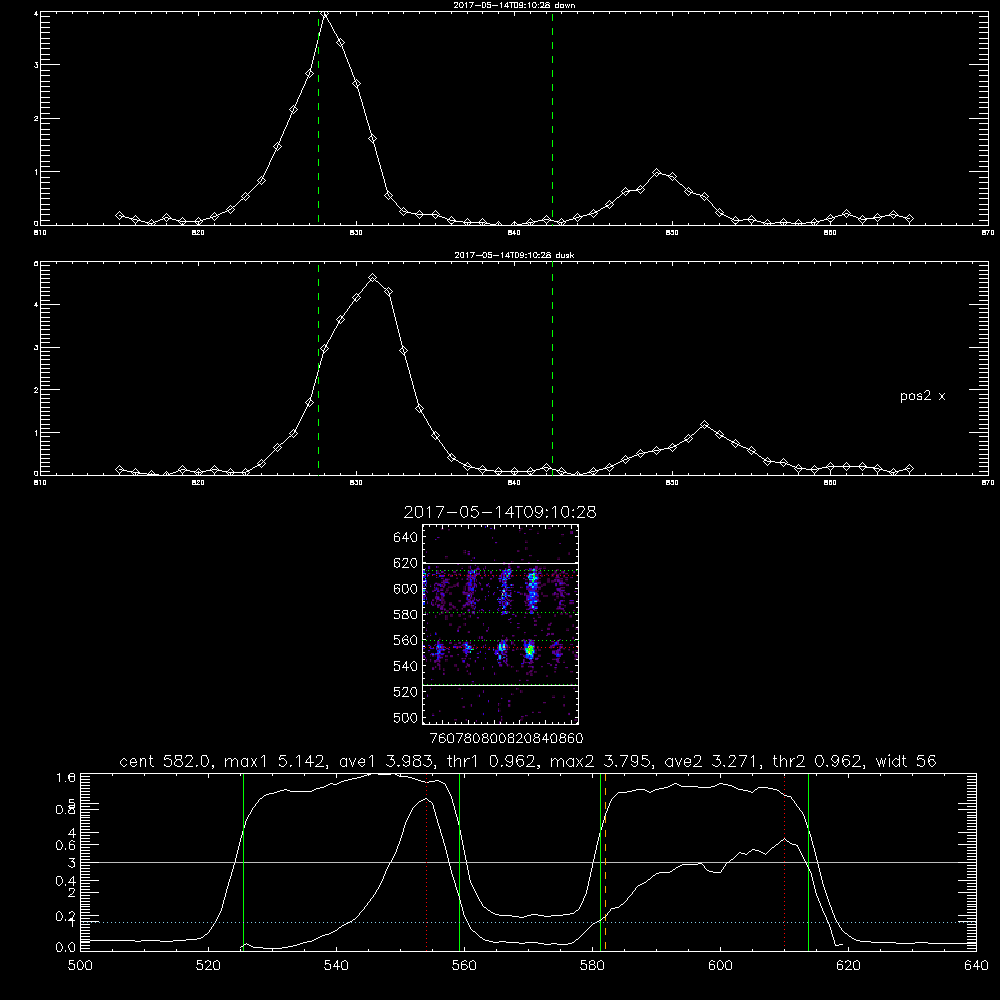Click 'max1 5.142' in the stats line

276,761
